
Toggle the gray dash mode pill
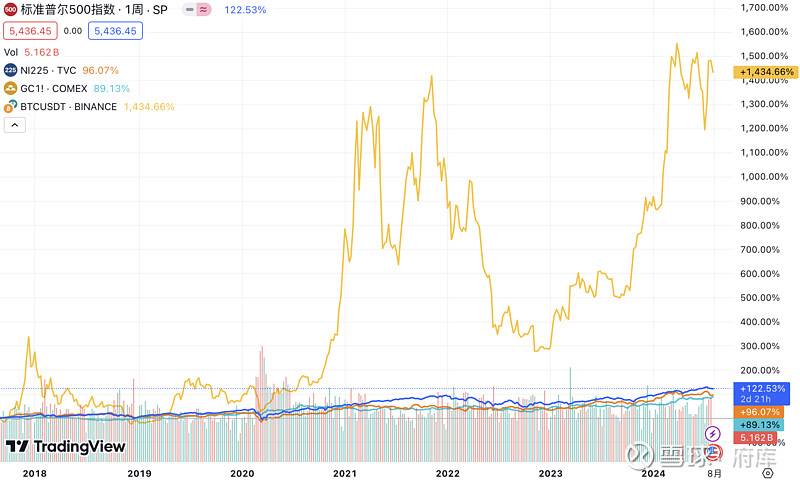tap(189, 10)
